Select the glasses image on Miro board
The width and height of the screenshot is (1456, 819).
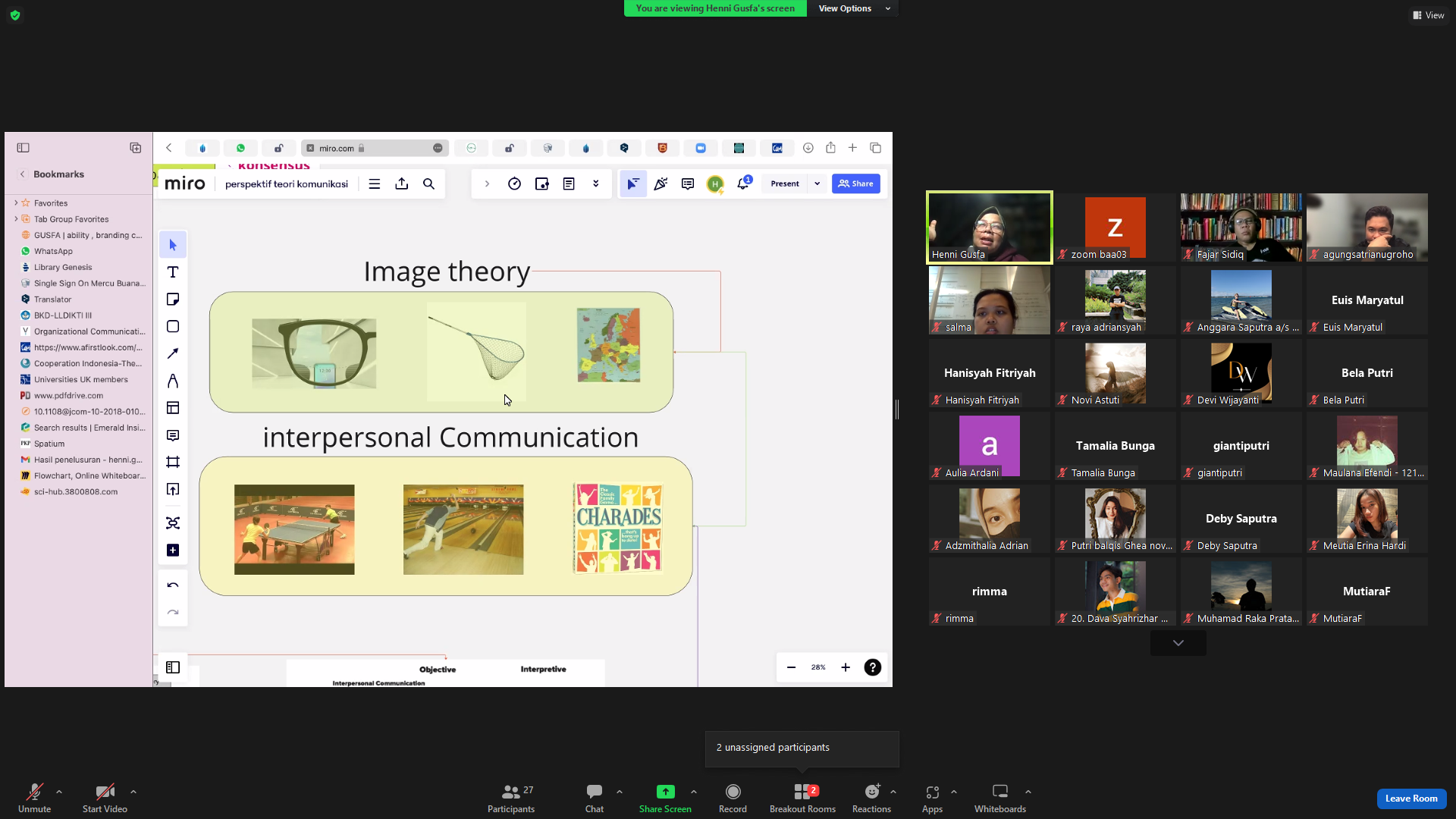[x=314, y=354]
